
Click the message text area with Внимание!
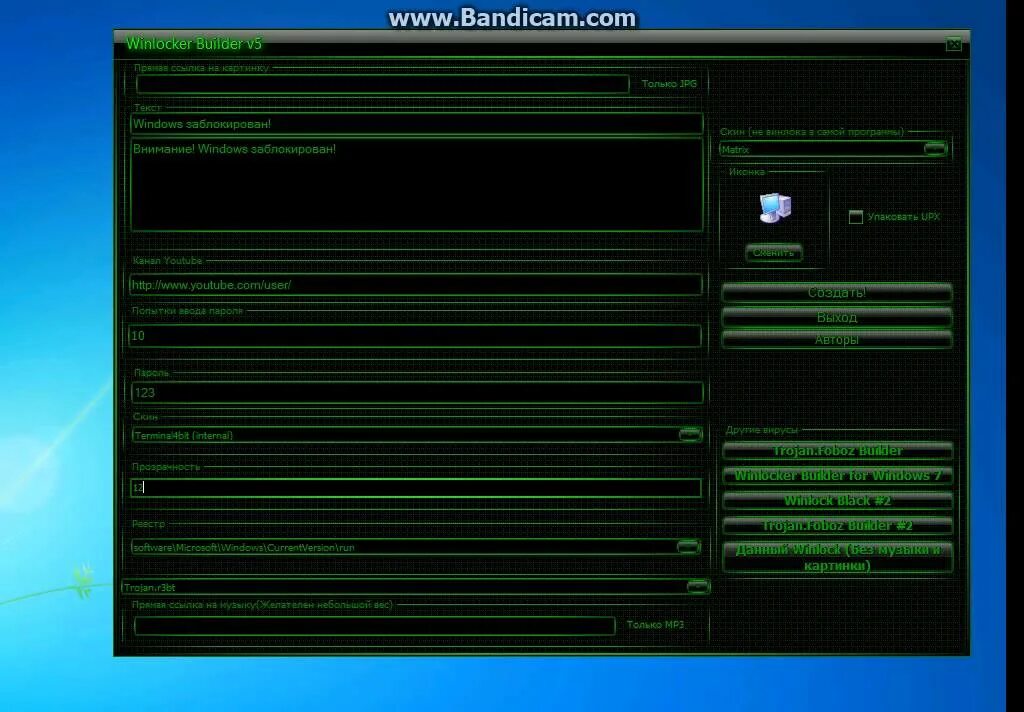[417, 184]
